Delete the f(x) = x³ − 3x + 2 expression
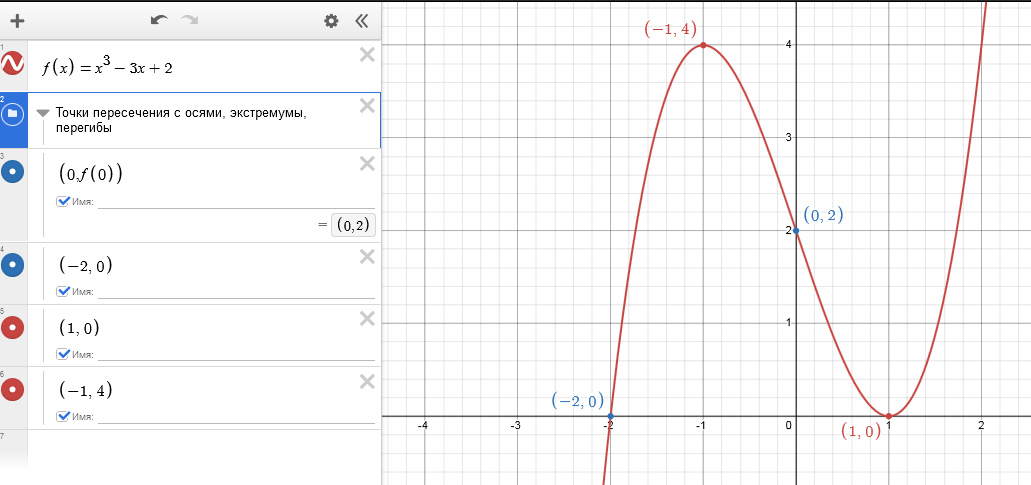 pyautogui.click(x=367, y=55)
